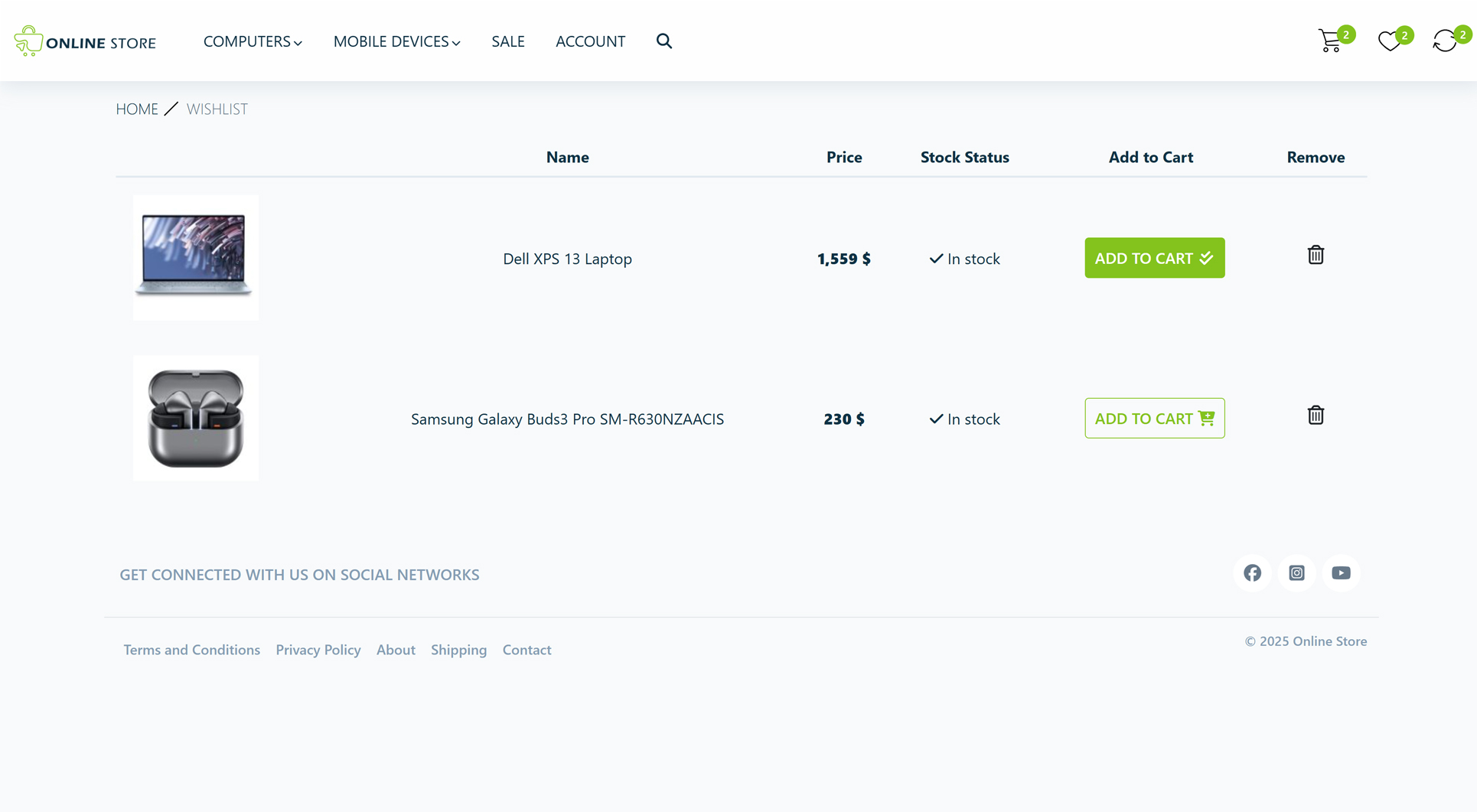Click the Online Store logo
Screen dimensions: 1477x812
85,41
